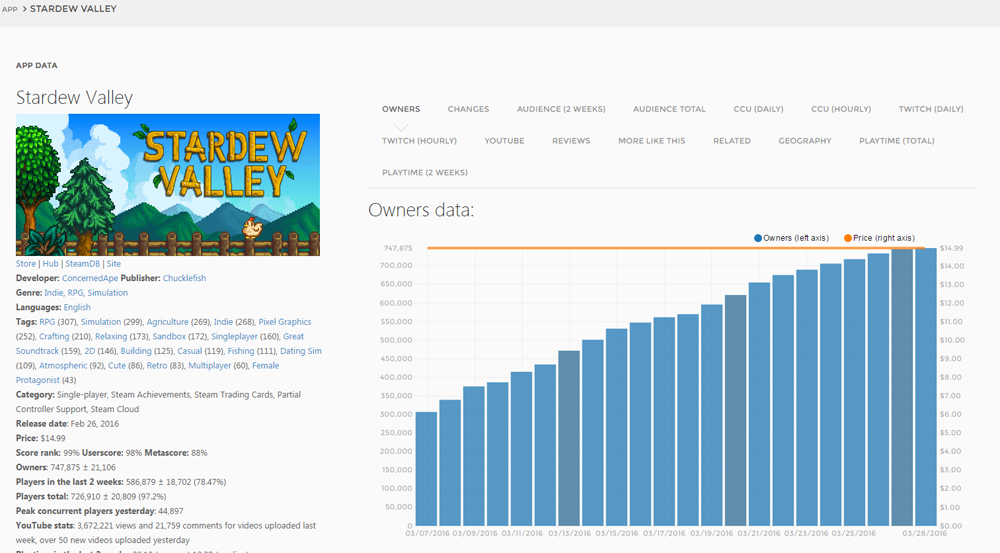Open Playtime (2 Weeks) tab
Image resolution: width=1000 pixels, height=553 pixels.
tap(425, 173)
